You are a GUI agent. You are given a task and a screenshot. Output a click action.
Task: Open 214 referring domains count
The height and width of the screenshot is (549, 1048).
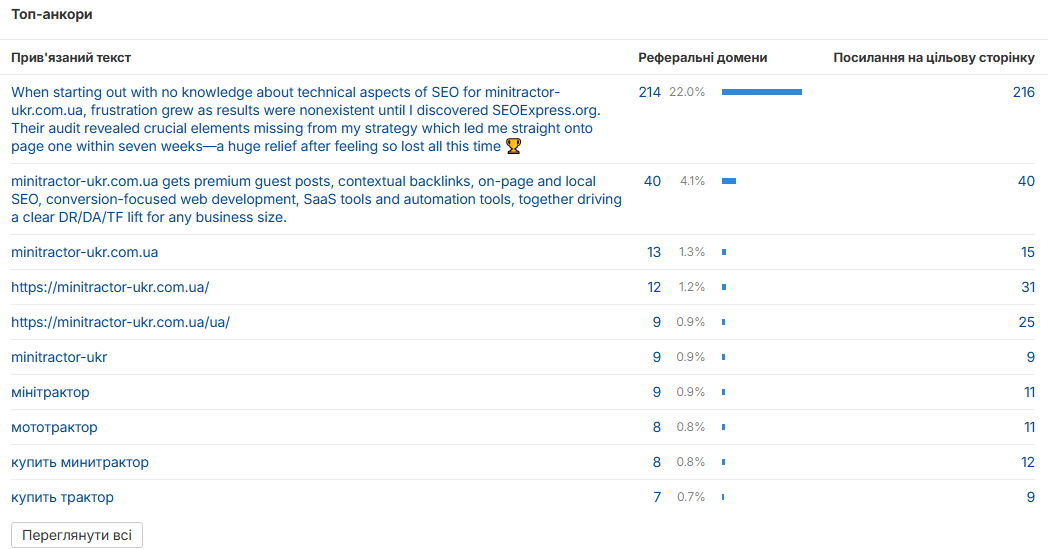pyautogui.click(x=649, y=92)
